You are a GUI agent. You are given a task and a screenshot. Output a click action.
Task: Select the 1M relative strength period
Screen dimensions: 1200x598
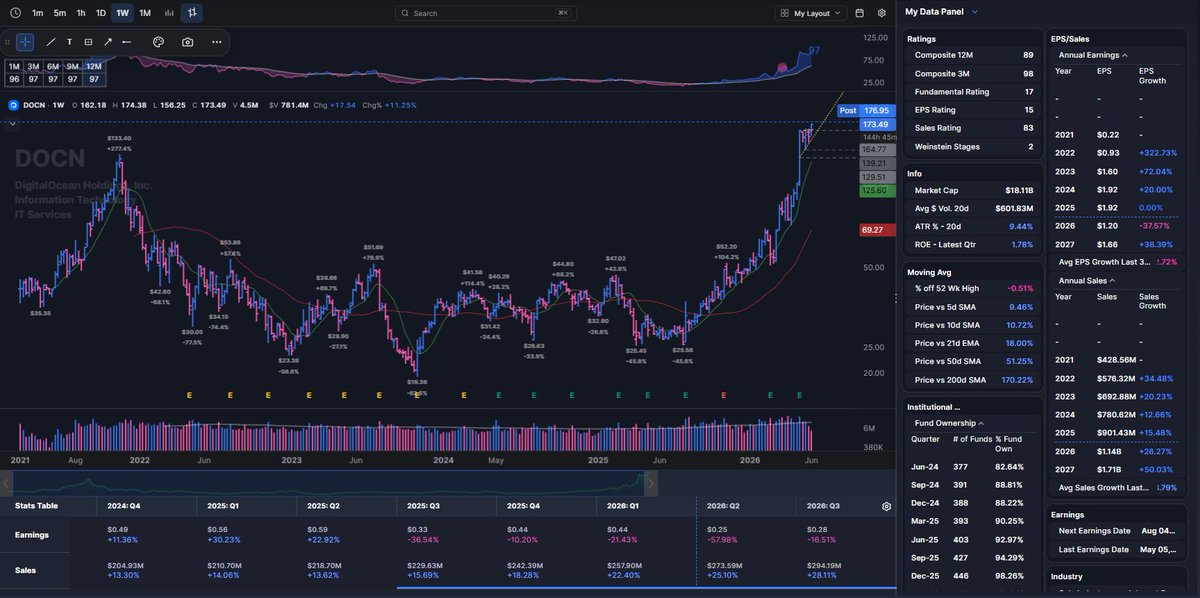click(14, 66)
